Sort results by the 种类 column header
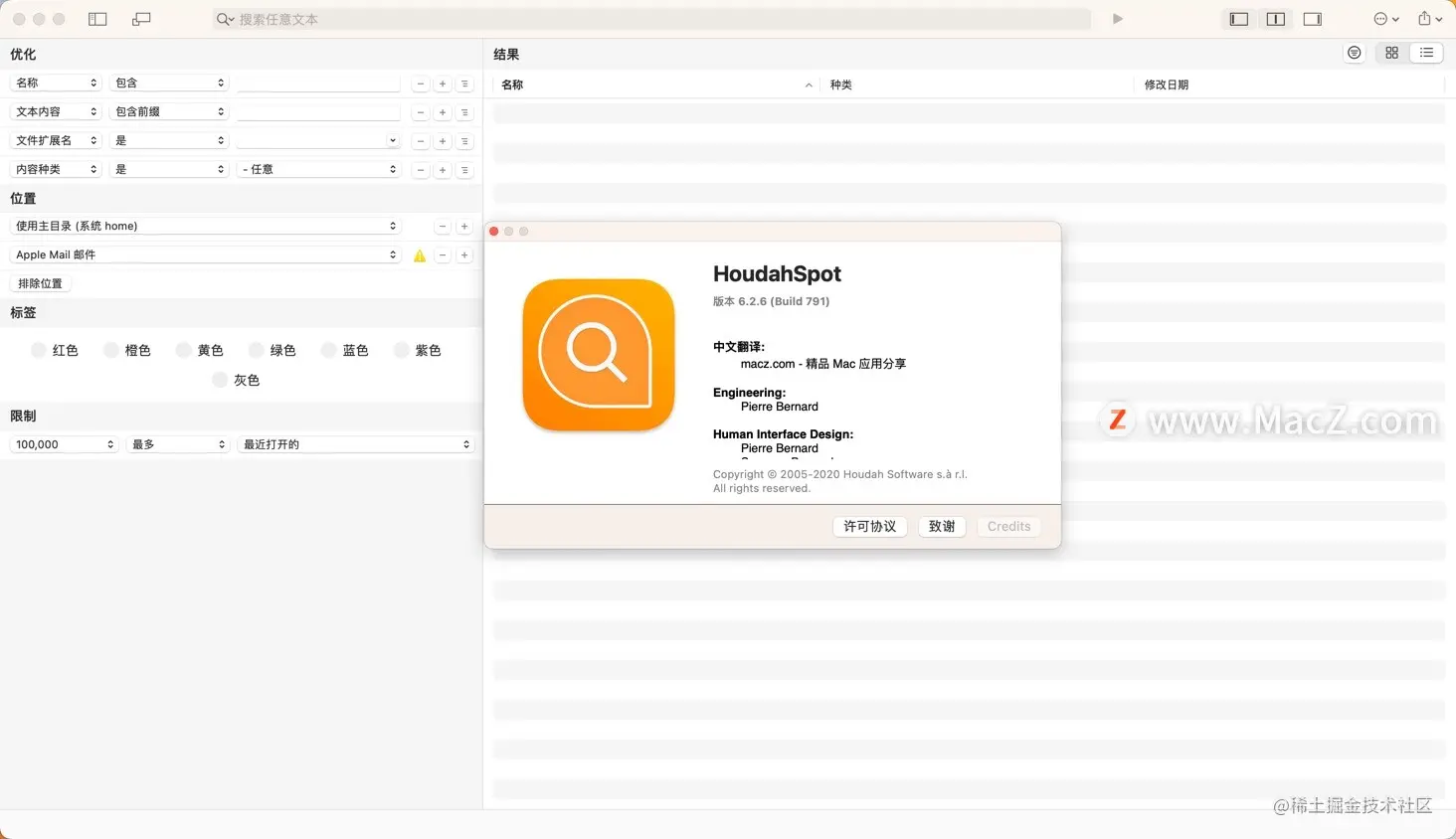Screen dimensions: 1456x839 tap(978, 84)
